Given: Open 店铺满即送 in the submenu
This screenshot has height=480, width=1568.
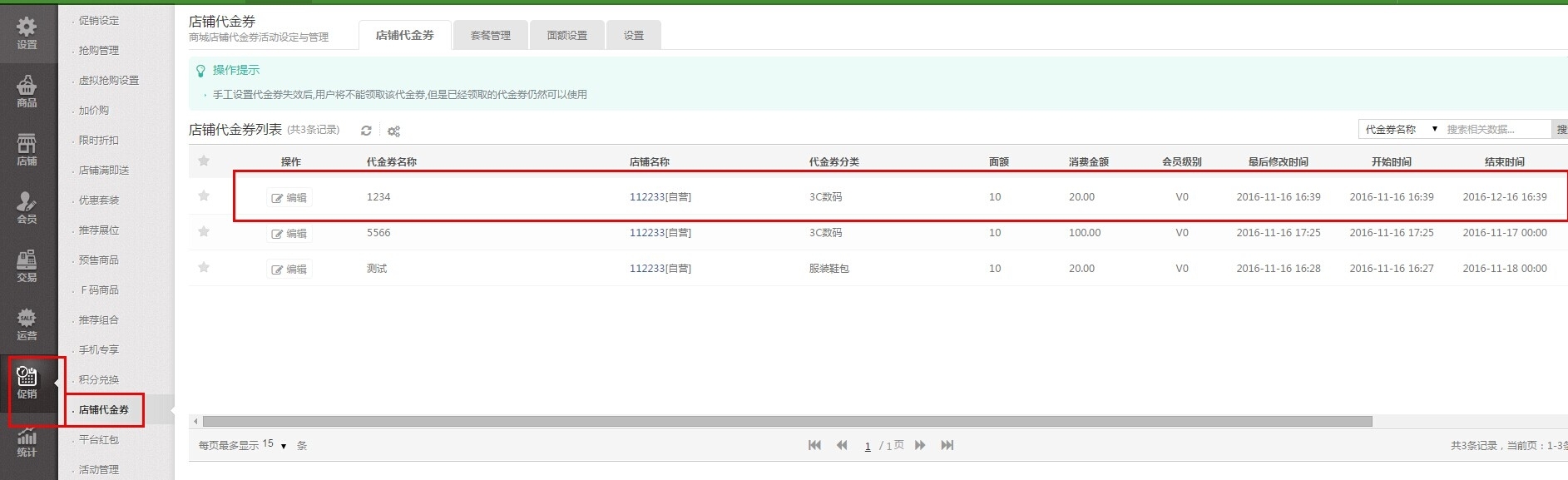Looking at the screenshot, I should 104,171.
